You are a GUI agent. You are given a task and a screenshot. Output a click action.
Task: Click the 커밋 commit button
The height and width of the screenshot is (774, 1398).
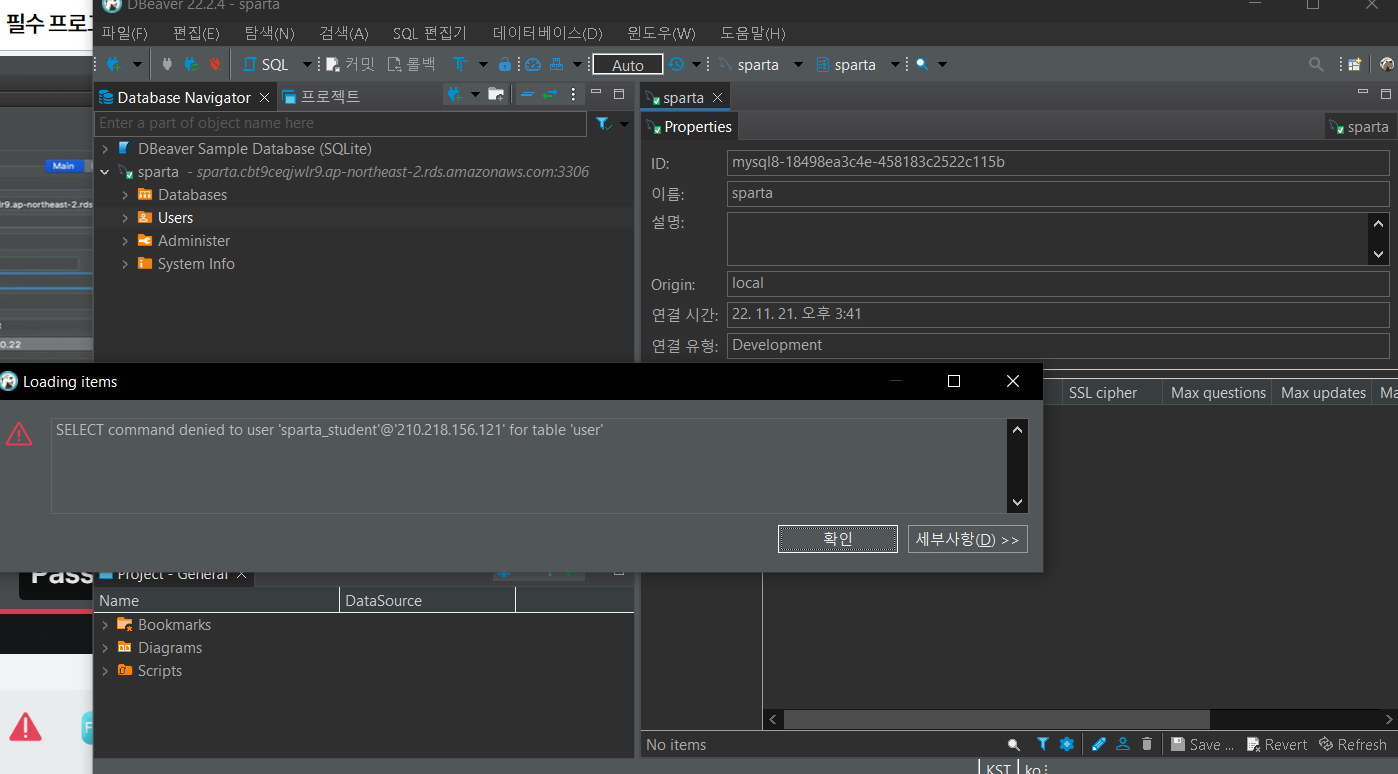pos(350,64)
